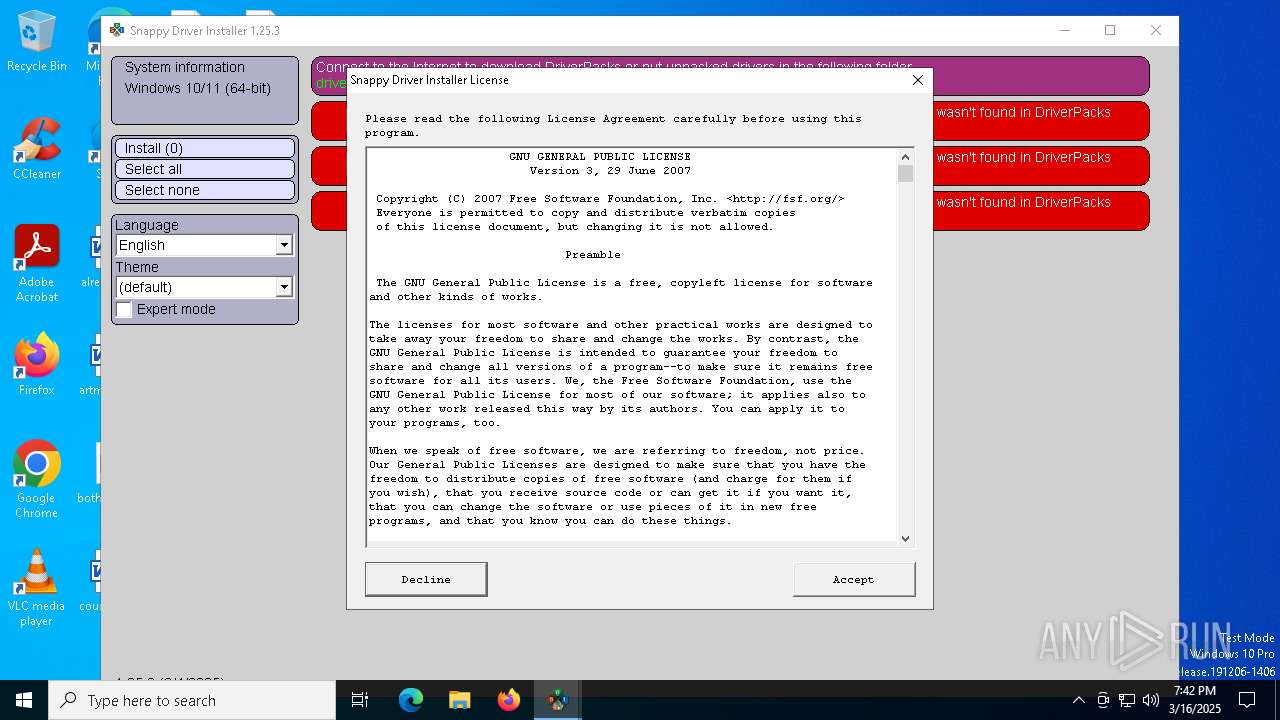Open File Explorer from taskbar
Image resolution: width=1280 pixels, height=720 pixels.
click(459, 700)
